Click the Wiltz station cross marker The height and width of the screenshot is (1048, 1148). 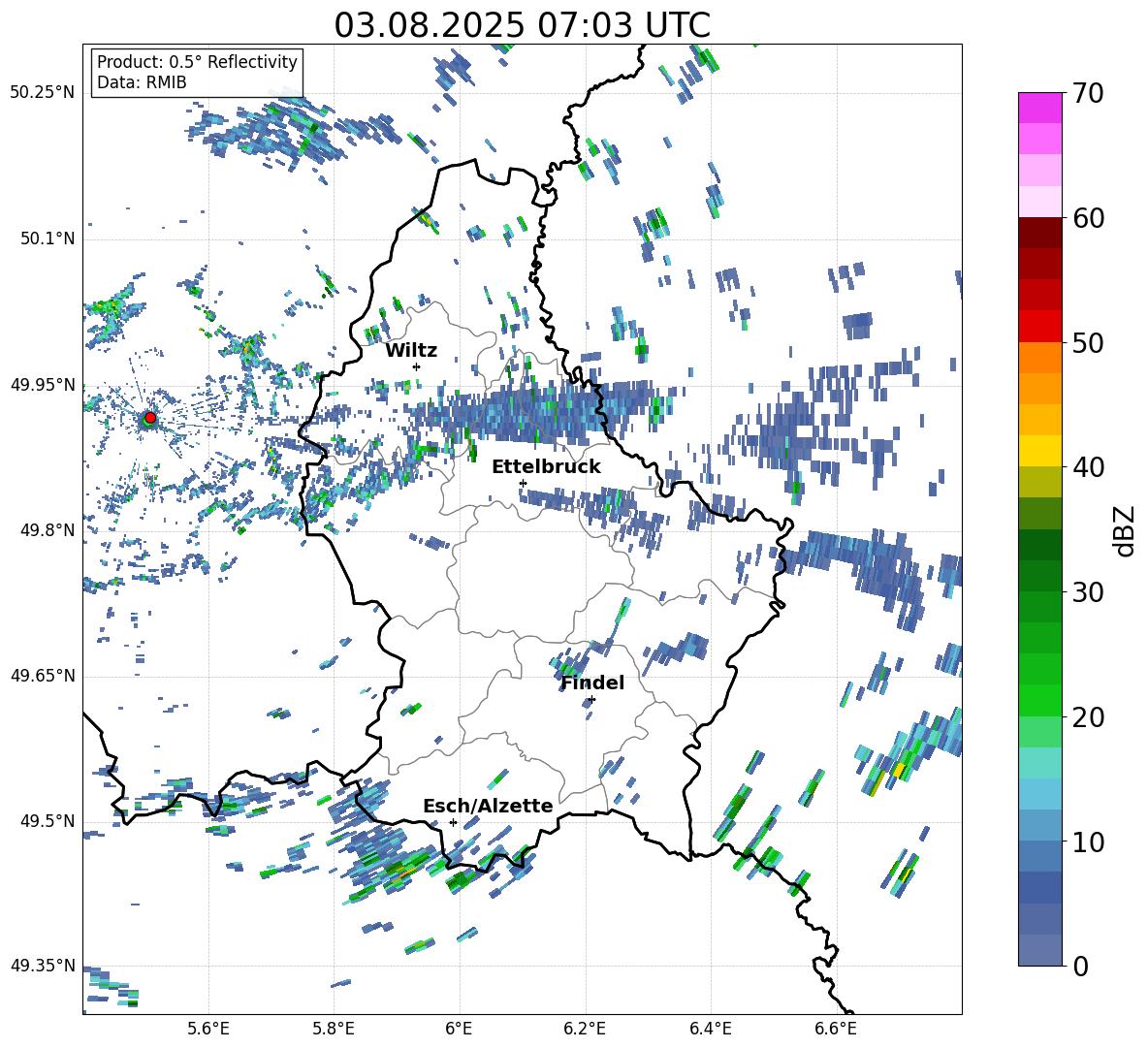point(417,366)
